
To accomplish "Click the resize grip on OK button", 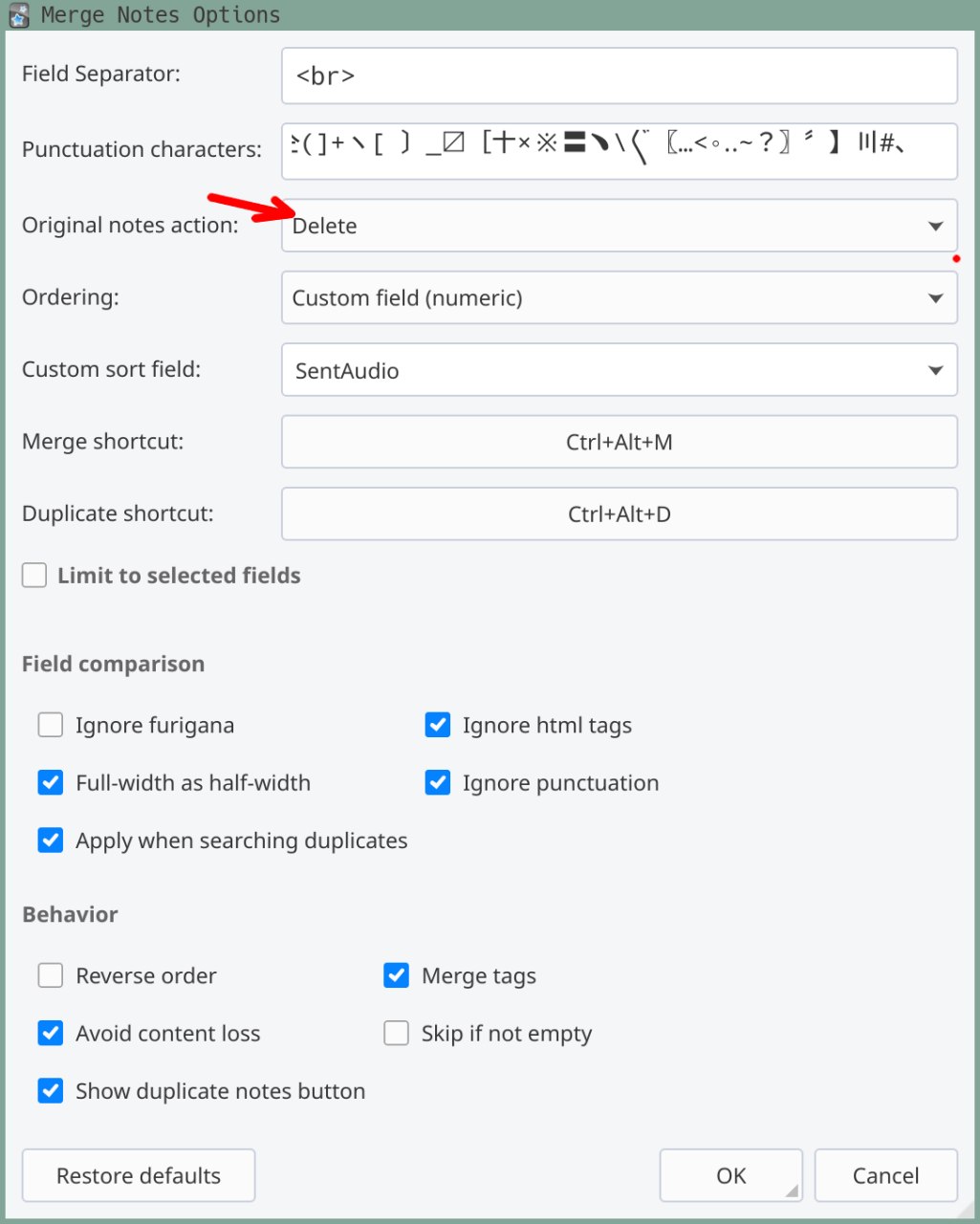I will pyautogui.click(x=793, y=1191).
